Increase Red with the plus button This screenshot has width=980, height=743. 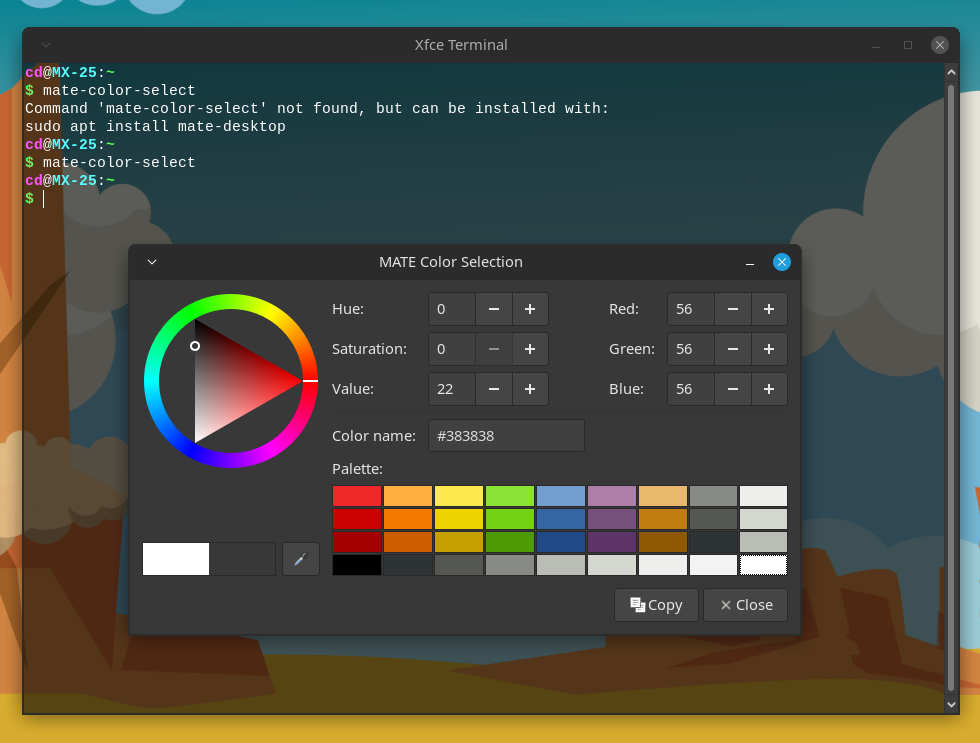pyautogui.click(x=769, y=309)
